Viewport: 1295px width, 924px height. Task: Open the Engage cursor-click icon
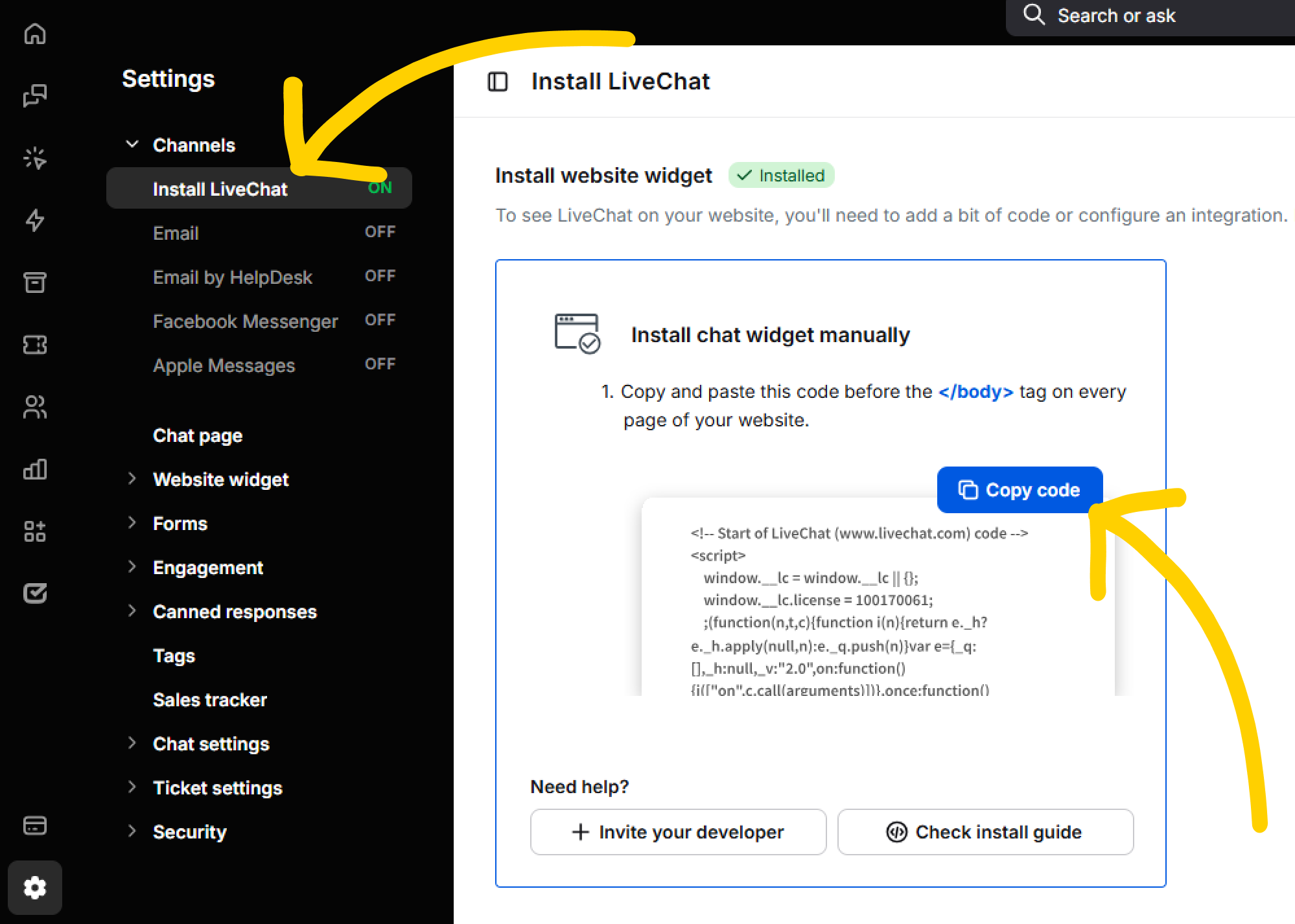(x=35, y=158)
